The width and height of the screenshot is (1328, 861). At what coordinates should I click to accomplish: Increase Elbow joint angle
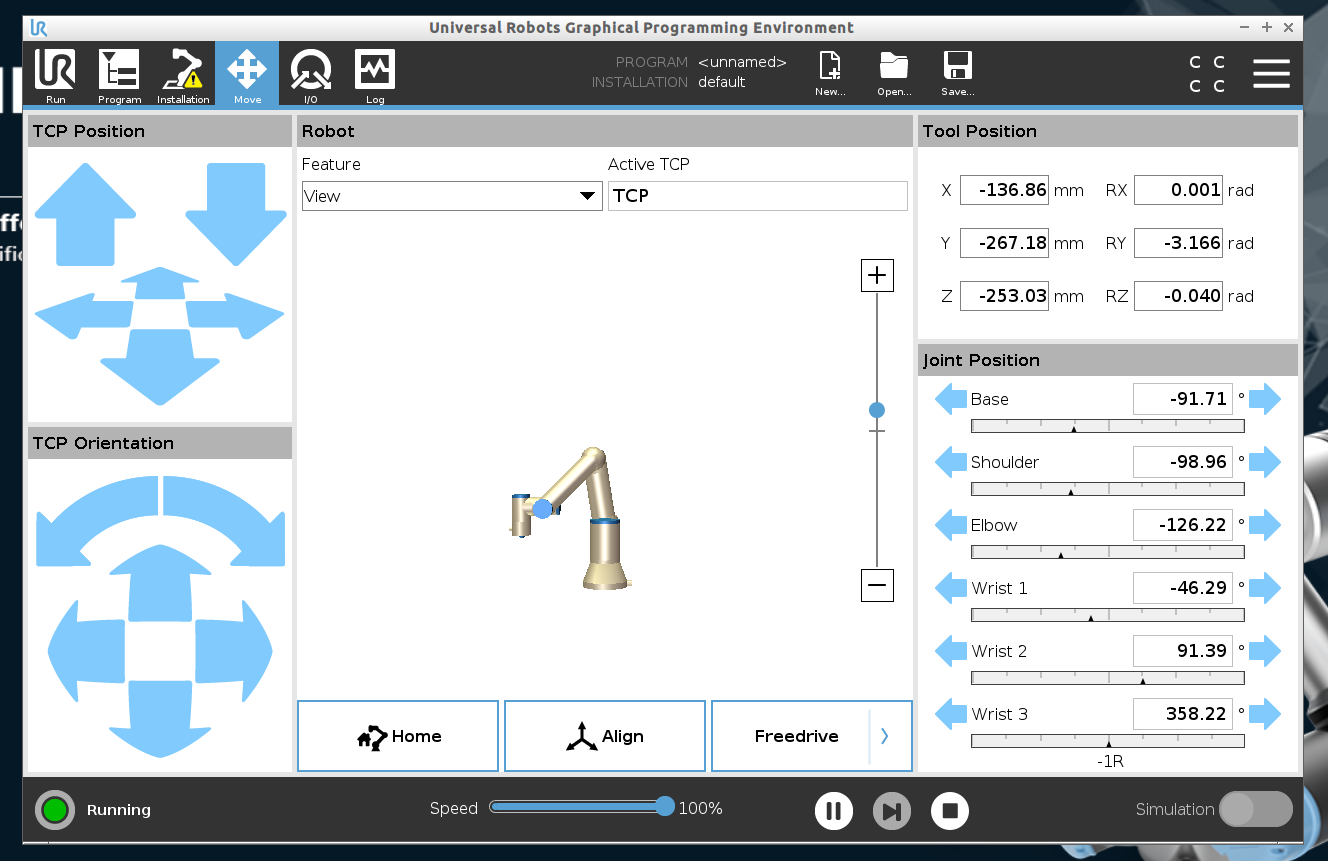click(x=1265, y=525)
